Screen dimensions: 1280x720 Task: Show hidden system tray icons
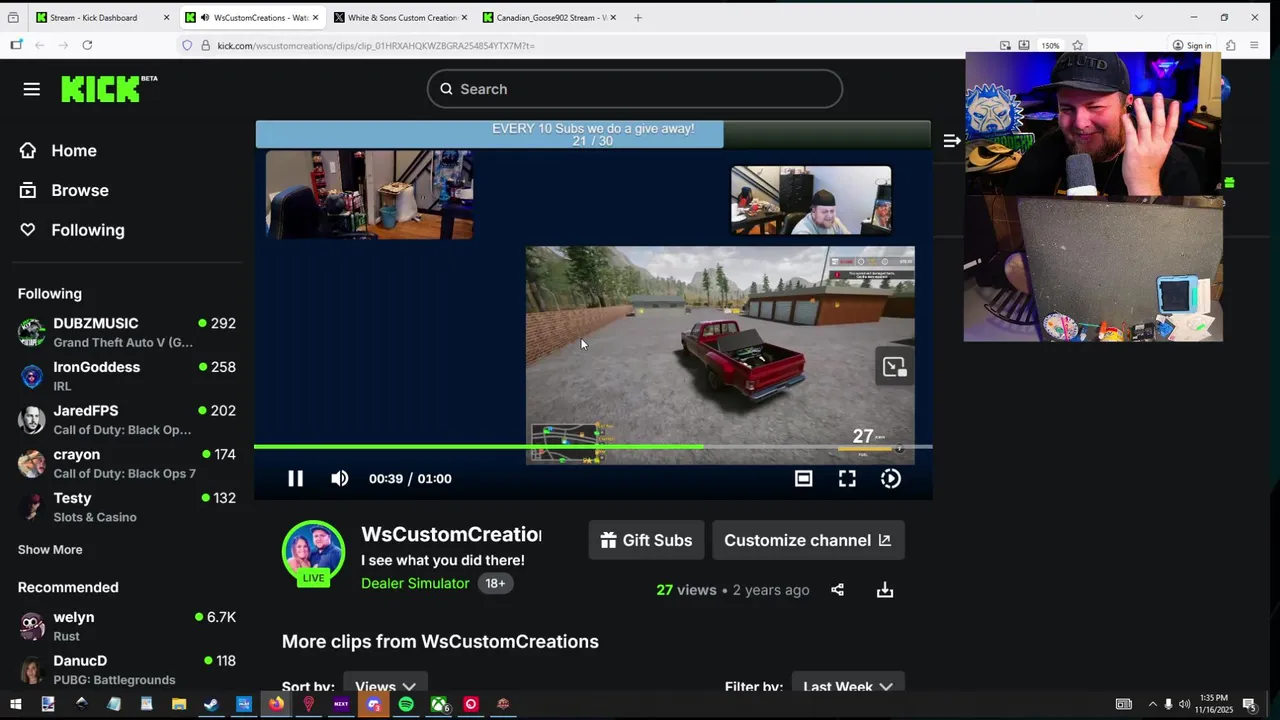click(x=1152, y=704)
